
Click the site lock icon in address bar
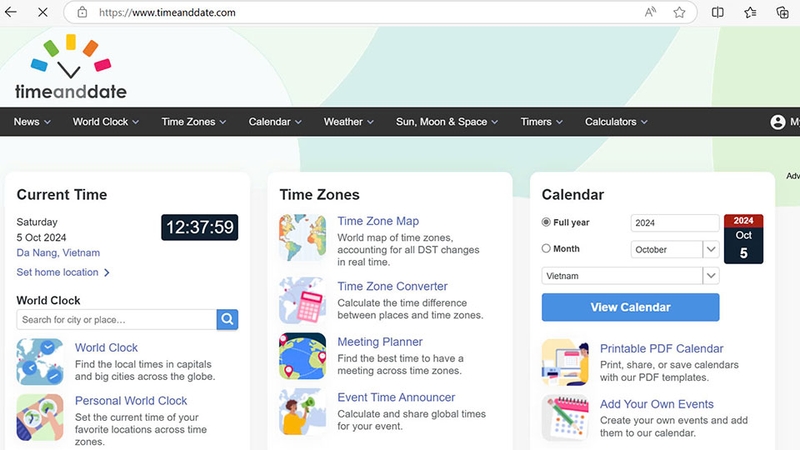[x=82, y=12]
